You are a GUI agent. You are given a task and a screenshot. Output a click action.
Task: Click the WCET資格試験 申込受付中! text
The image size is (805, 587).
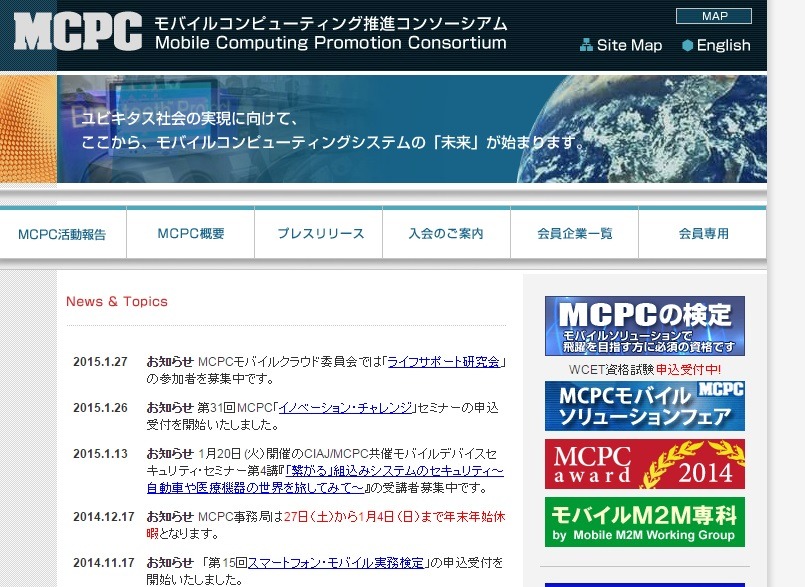click(x=644, y=369)
